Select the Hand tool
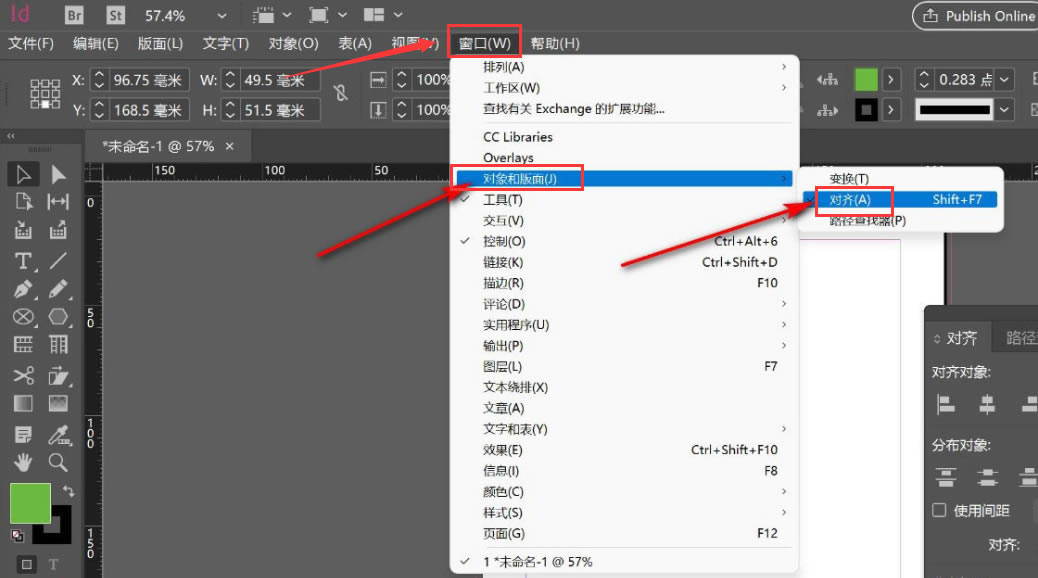 coord(23,462)
